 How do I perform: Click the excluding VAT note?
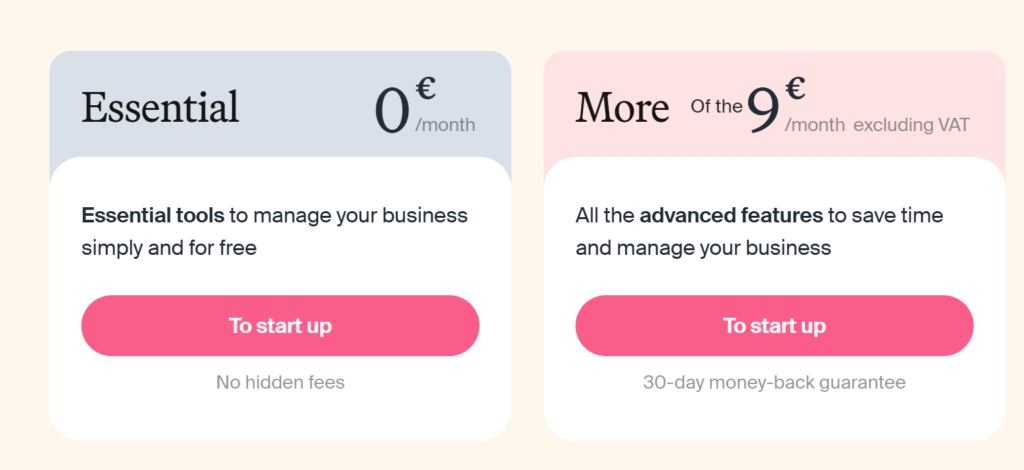tap(912, 126)
